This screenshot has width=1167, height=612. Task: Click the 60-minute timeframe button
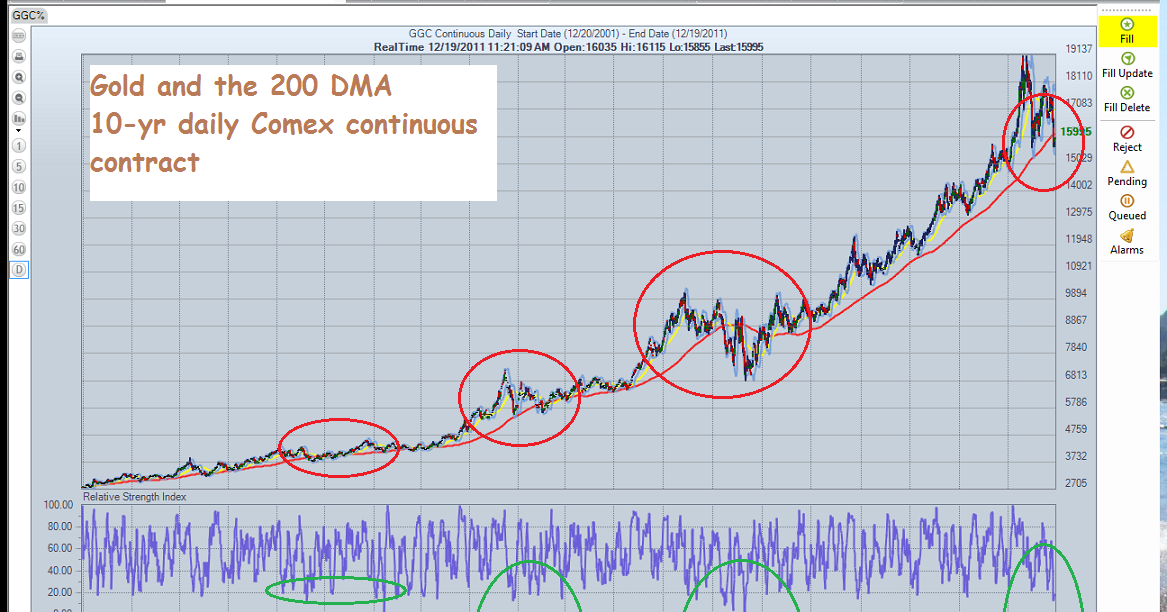click(17, 247)
